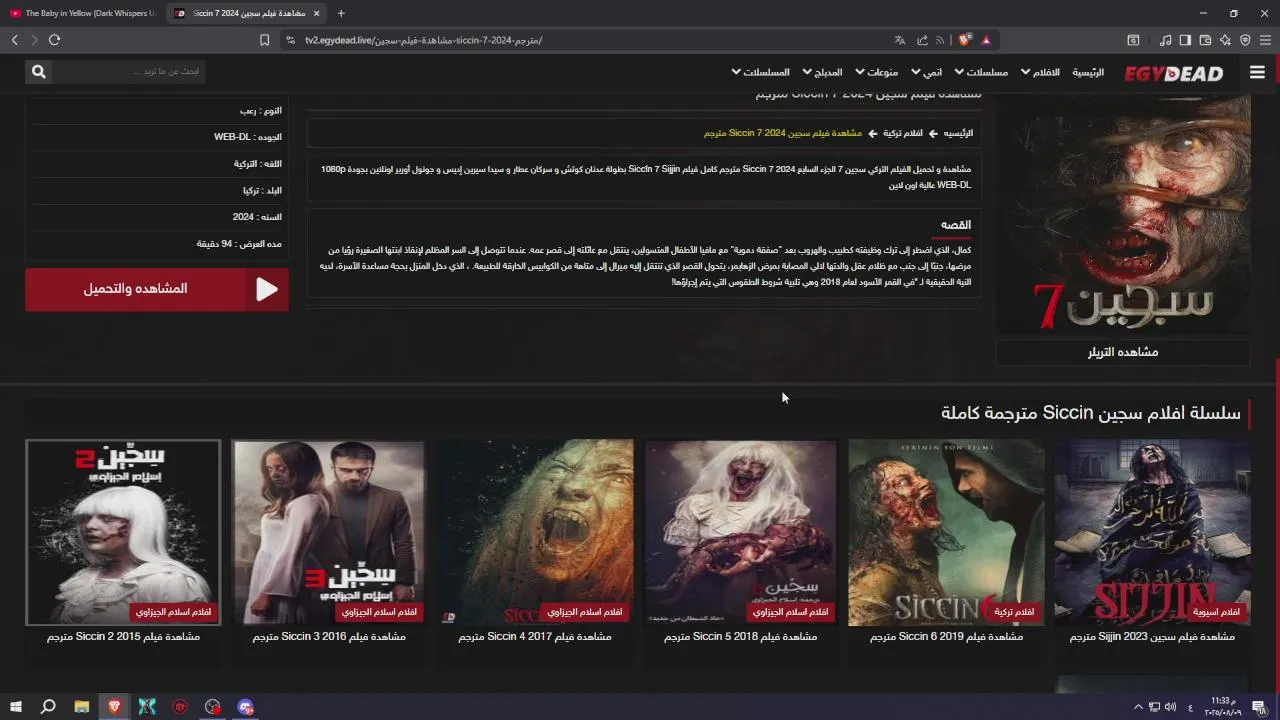Expand the مسلسلات dropdown menu
This screenshot has height=720, width=1280.
point(981,72)
